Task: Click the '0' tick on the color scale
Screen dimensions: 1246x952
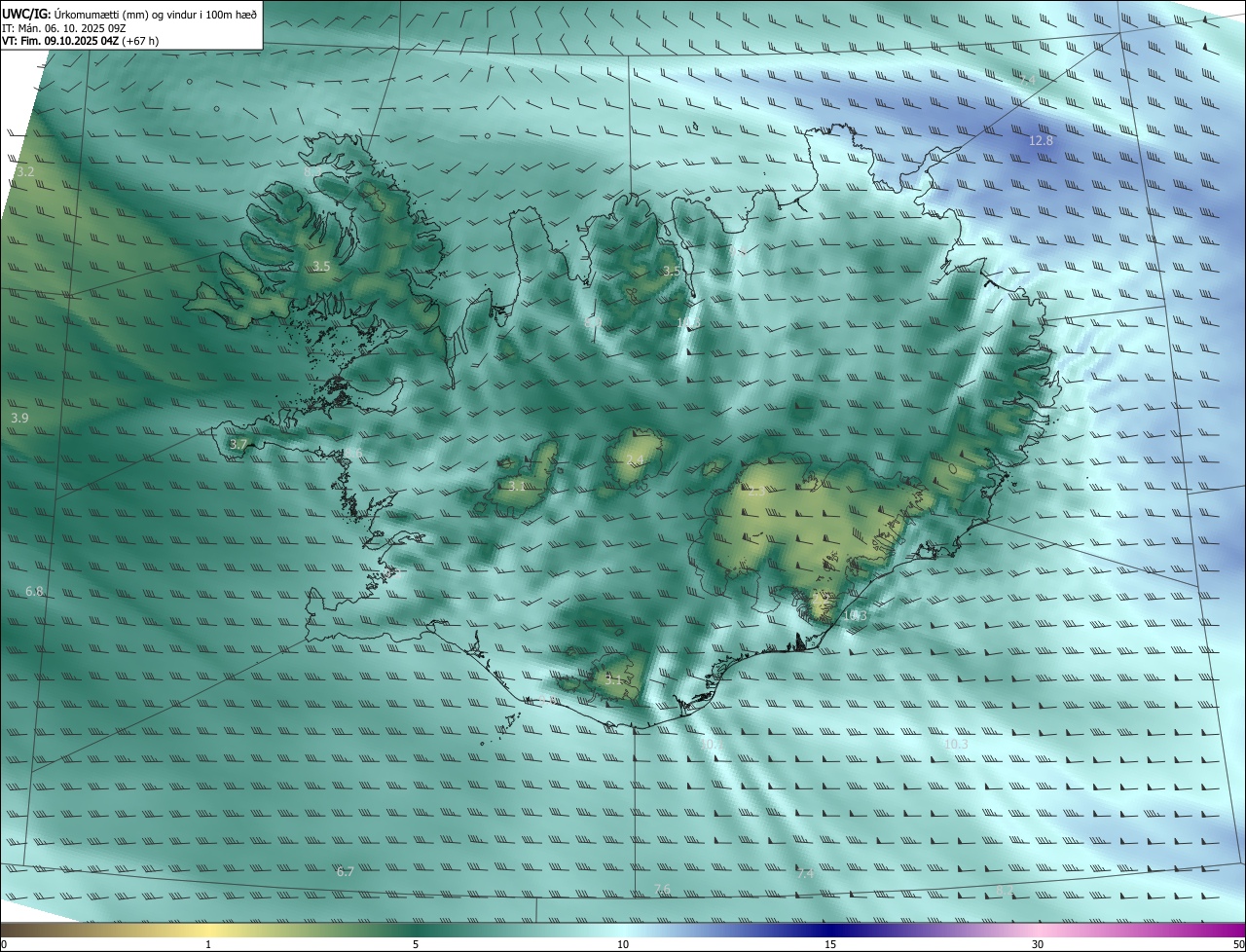Action: (x=3, y=944)
